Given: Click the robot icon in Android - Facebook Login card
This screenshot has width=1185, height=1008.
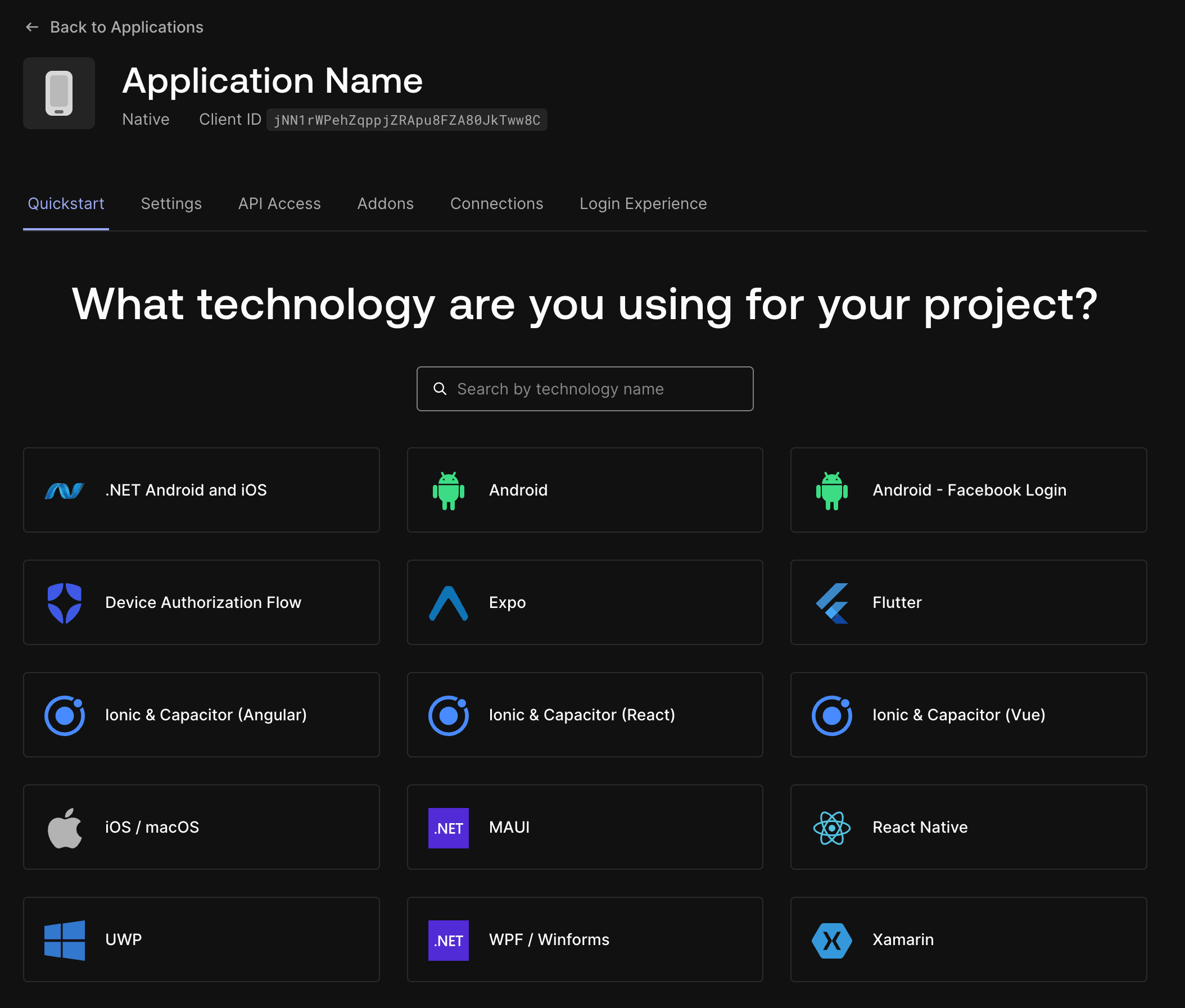Looking at the screenshot, I should click(832, 491).
